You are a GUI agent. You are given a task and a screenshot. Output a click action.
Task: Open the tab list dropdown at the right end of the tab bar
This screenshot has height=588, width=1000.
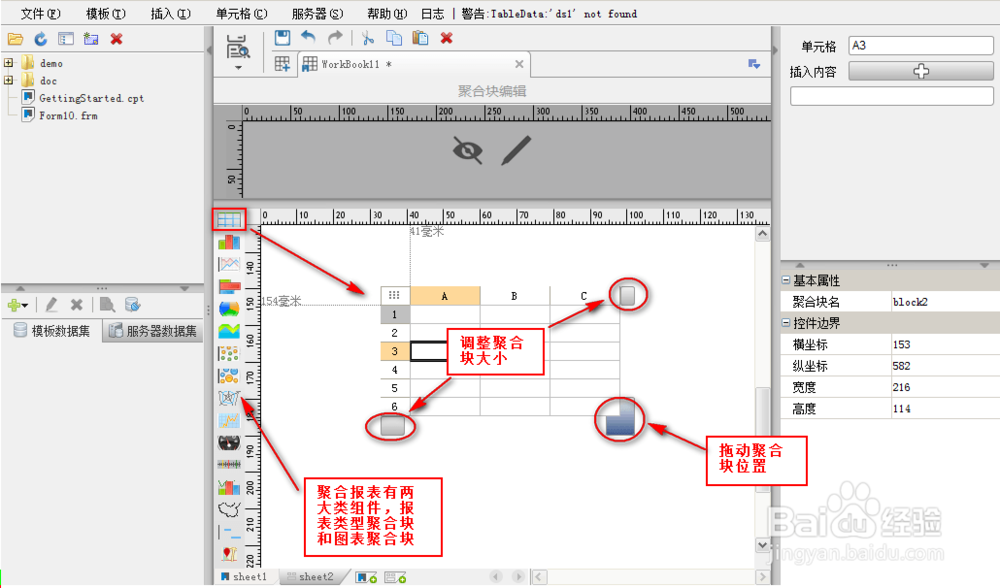pos(754,64)
